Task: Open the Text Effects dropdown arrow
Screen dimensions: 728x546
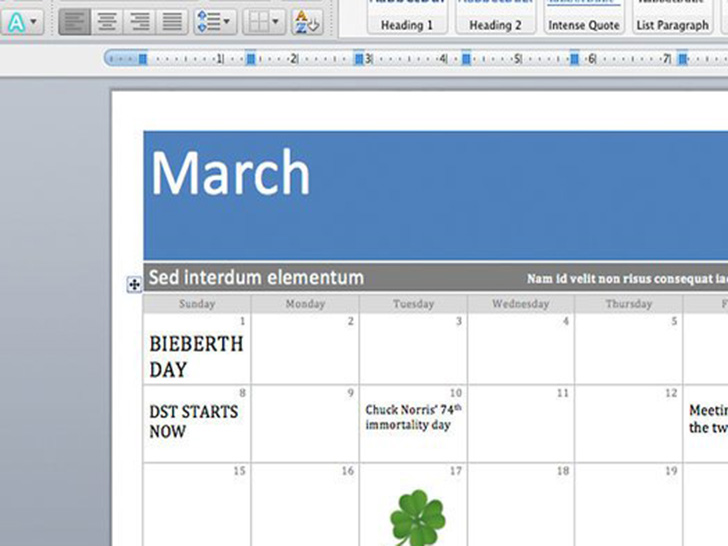Action: [33, 21]
